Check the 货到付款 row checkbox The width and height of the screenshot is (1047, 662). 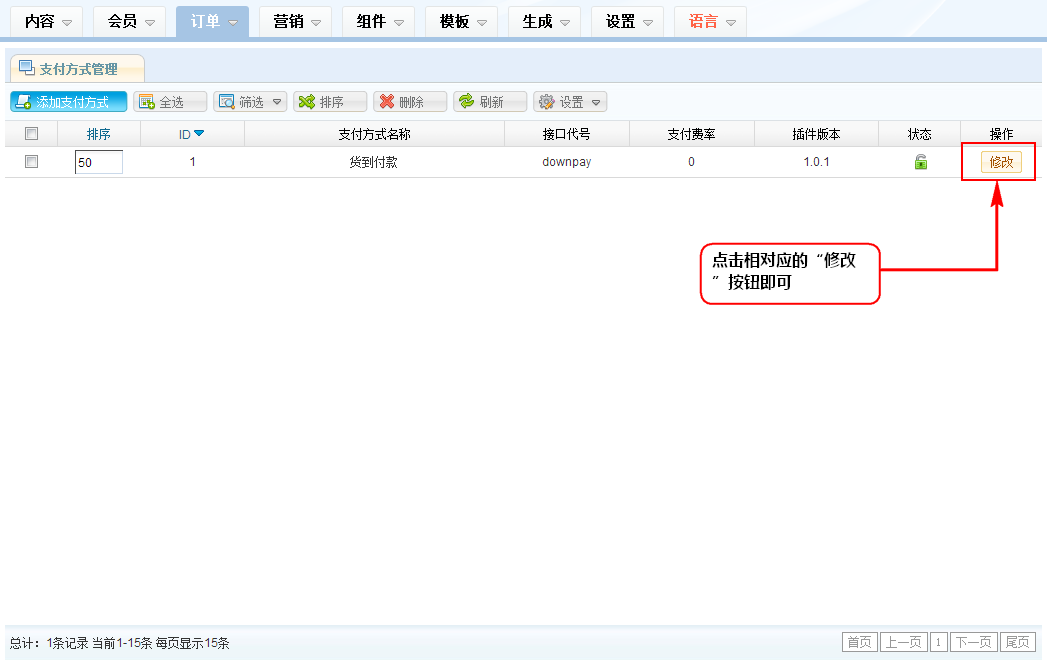pos(31,162)
